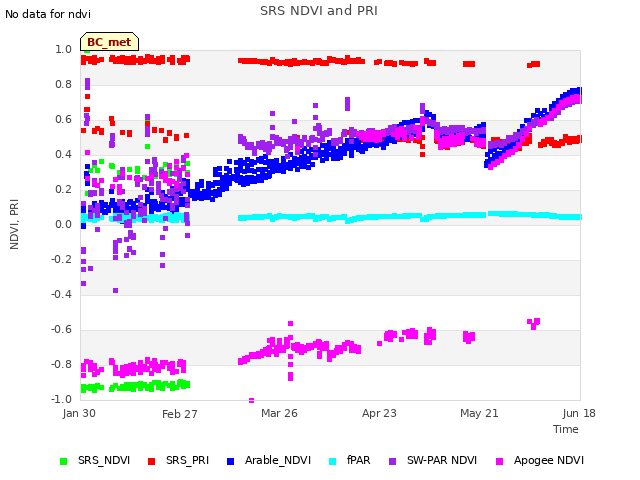Click the 0.4 y-axis tick label

64,154
